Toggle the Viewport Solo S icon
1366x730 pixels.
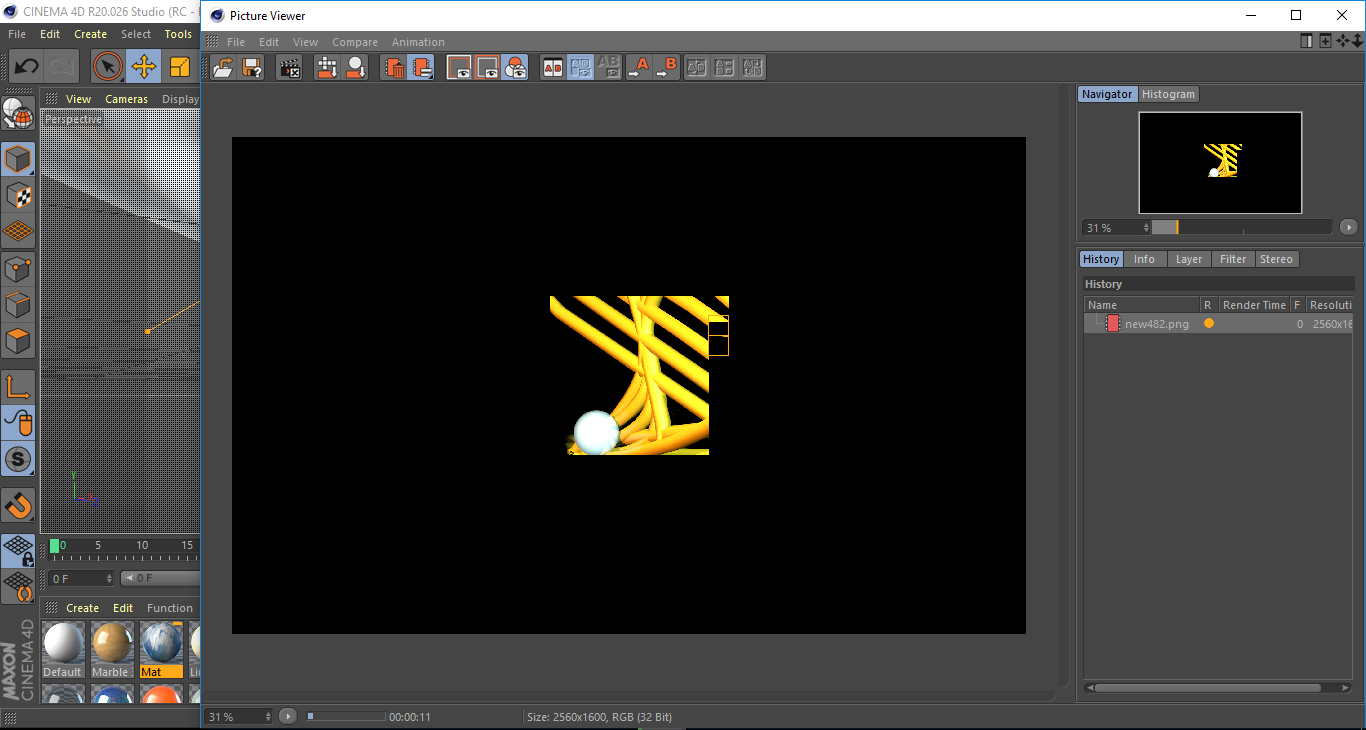pos(18,460)
